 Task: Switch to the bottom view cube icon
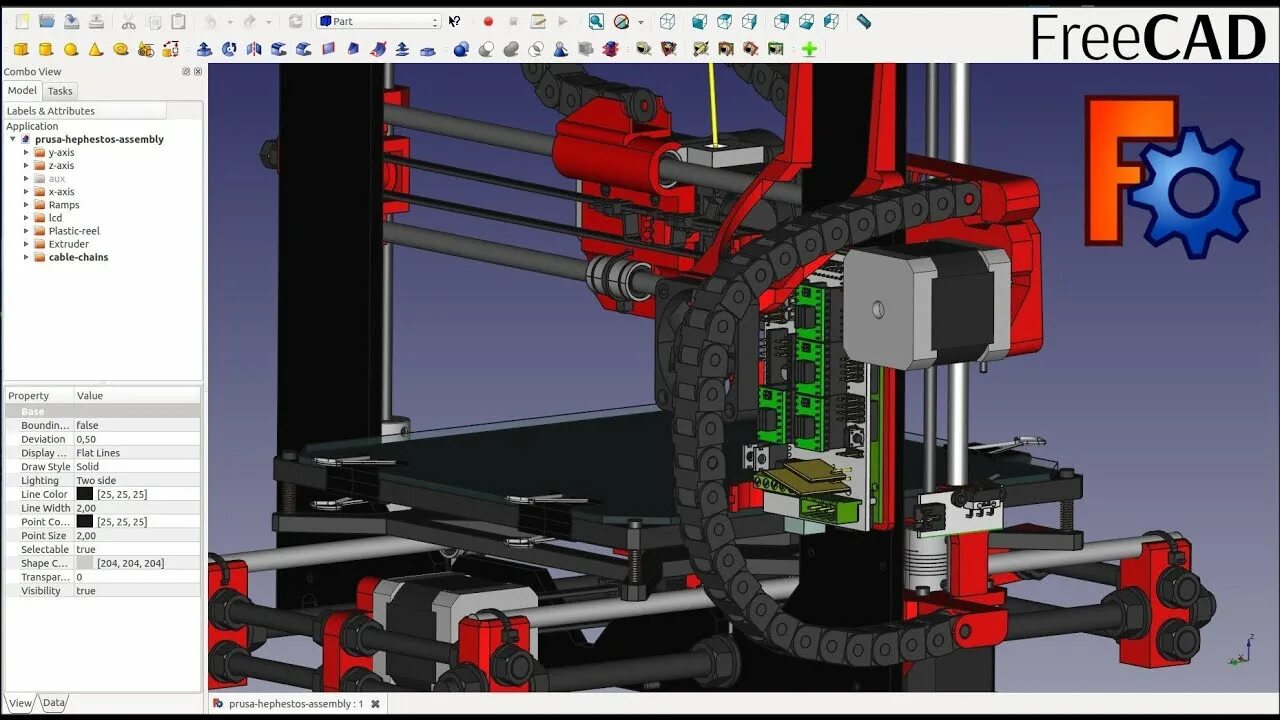pyautogui.click(x=806, y=21)
